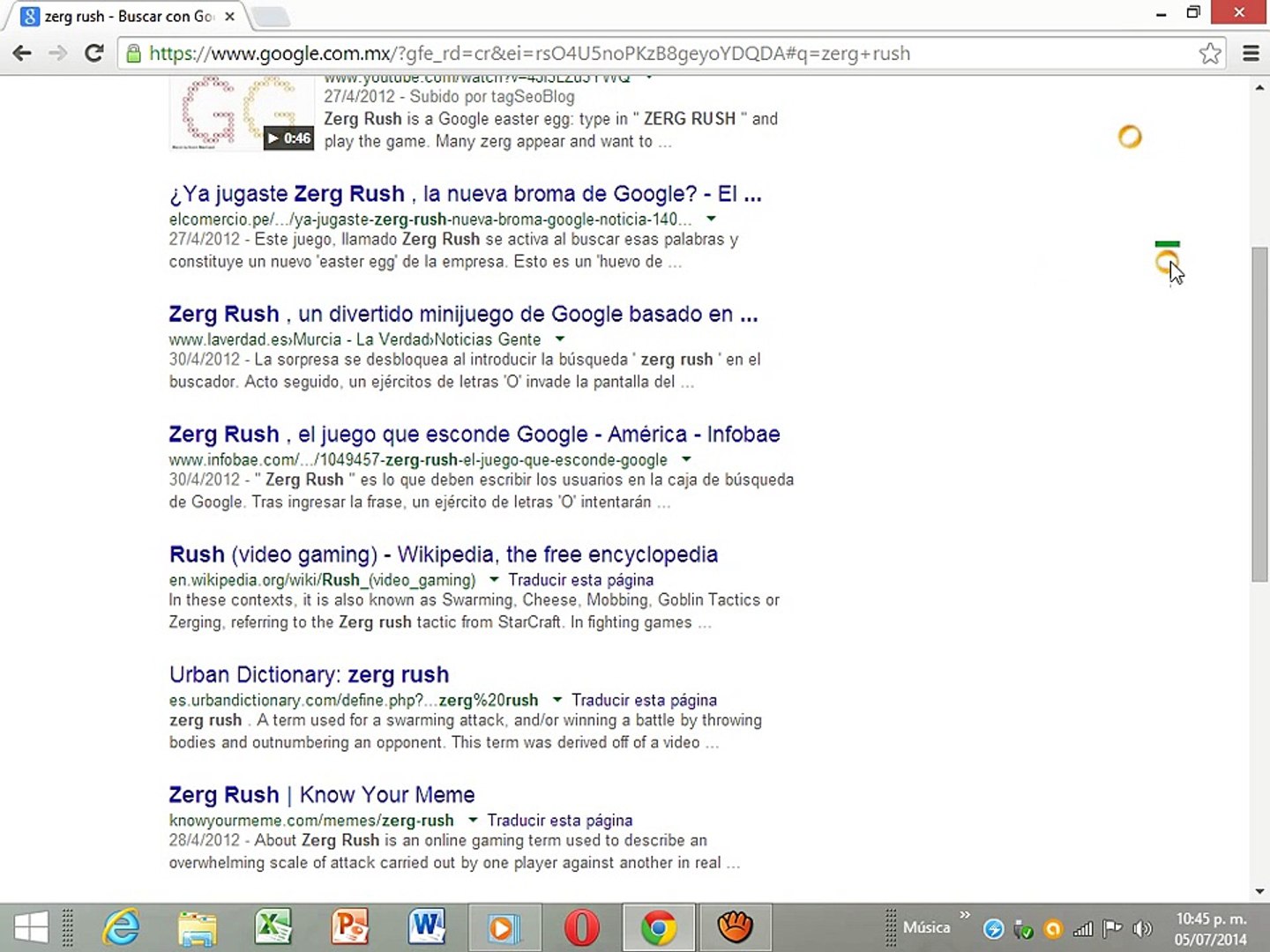Click the blue lightning tray icon
1270x952 pixels.
click(993, 928)
